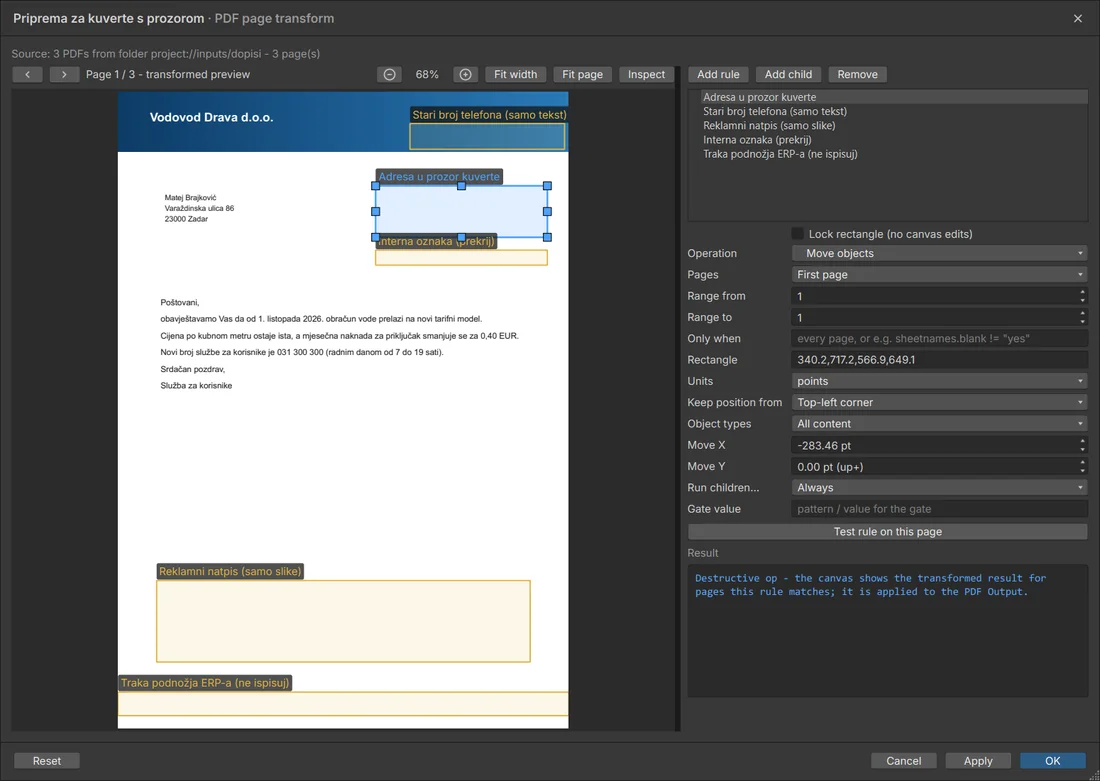Click the Add rule button
1100x781 pixels.
[x=718, y=74]
